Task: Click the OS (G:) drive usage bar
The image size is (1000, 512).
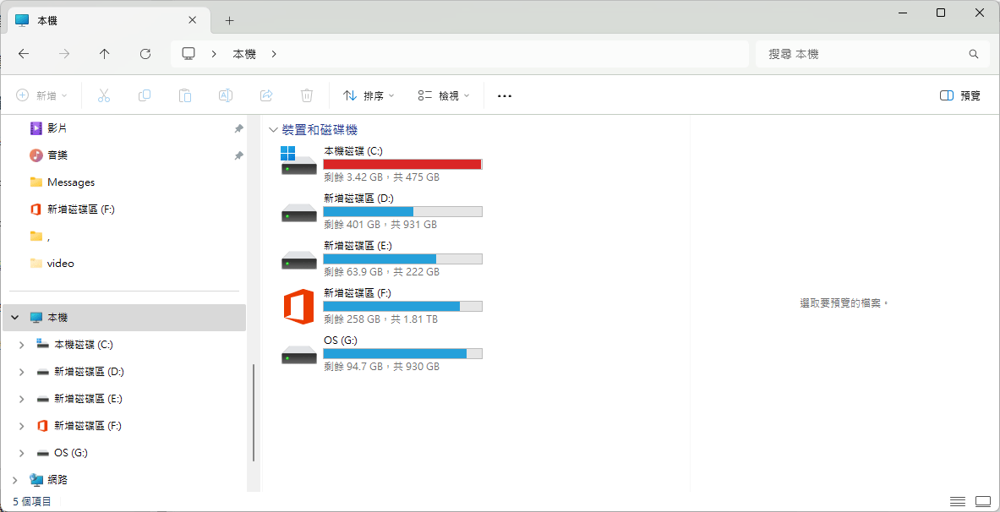Action: (402, 354)
